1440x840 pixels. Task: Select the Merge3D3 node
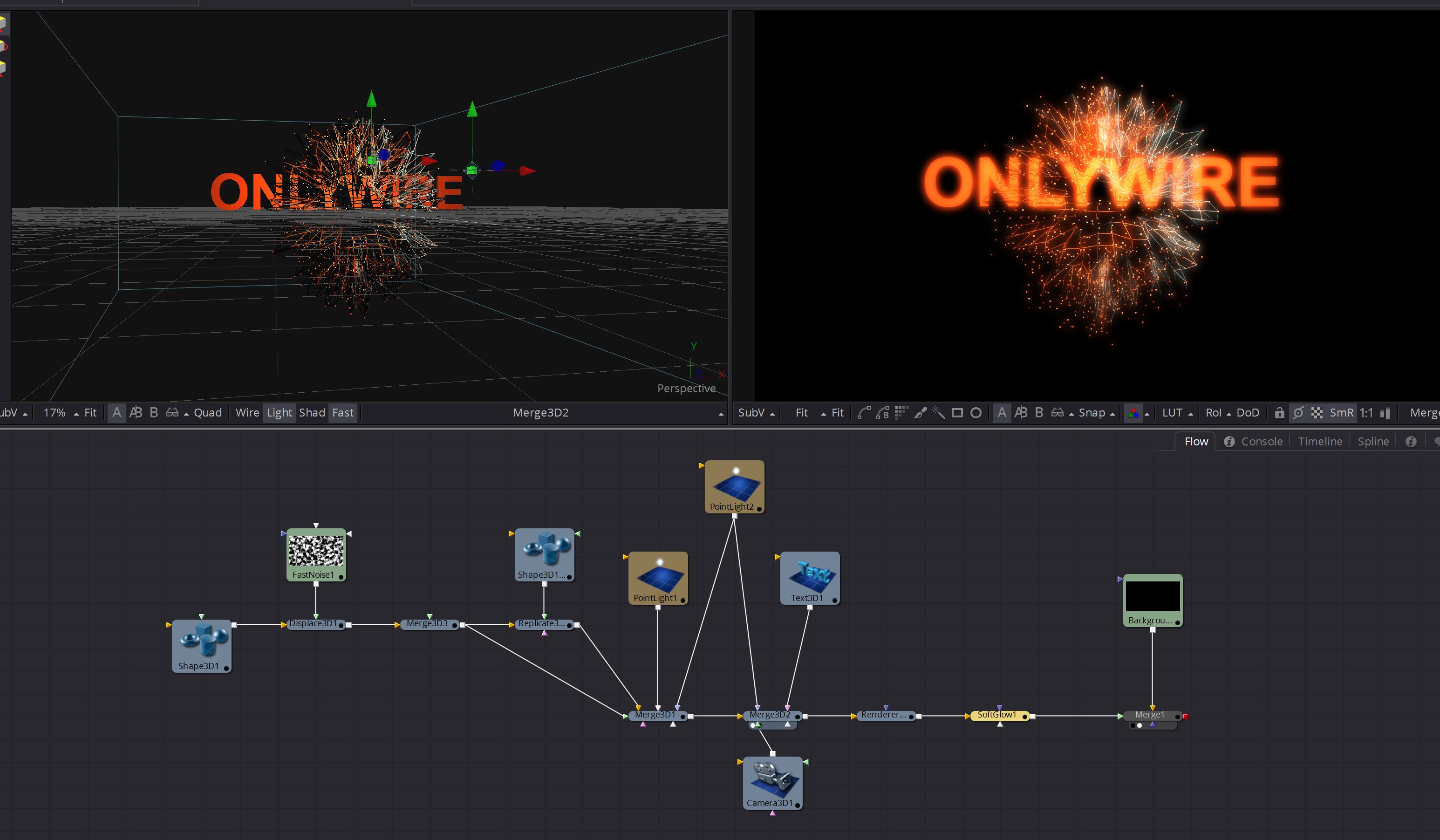430,624
